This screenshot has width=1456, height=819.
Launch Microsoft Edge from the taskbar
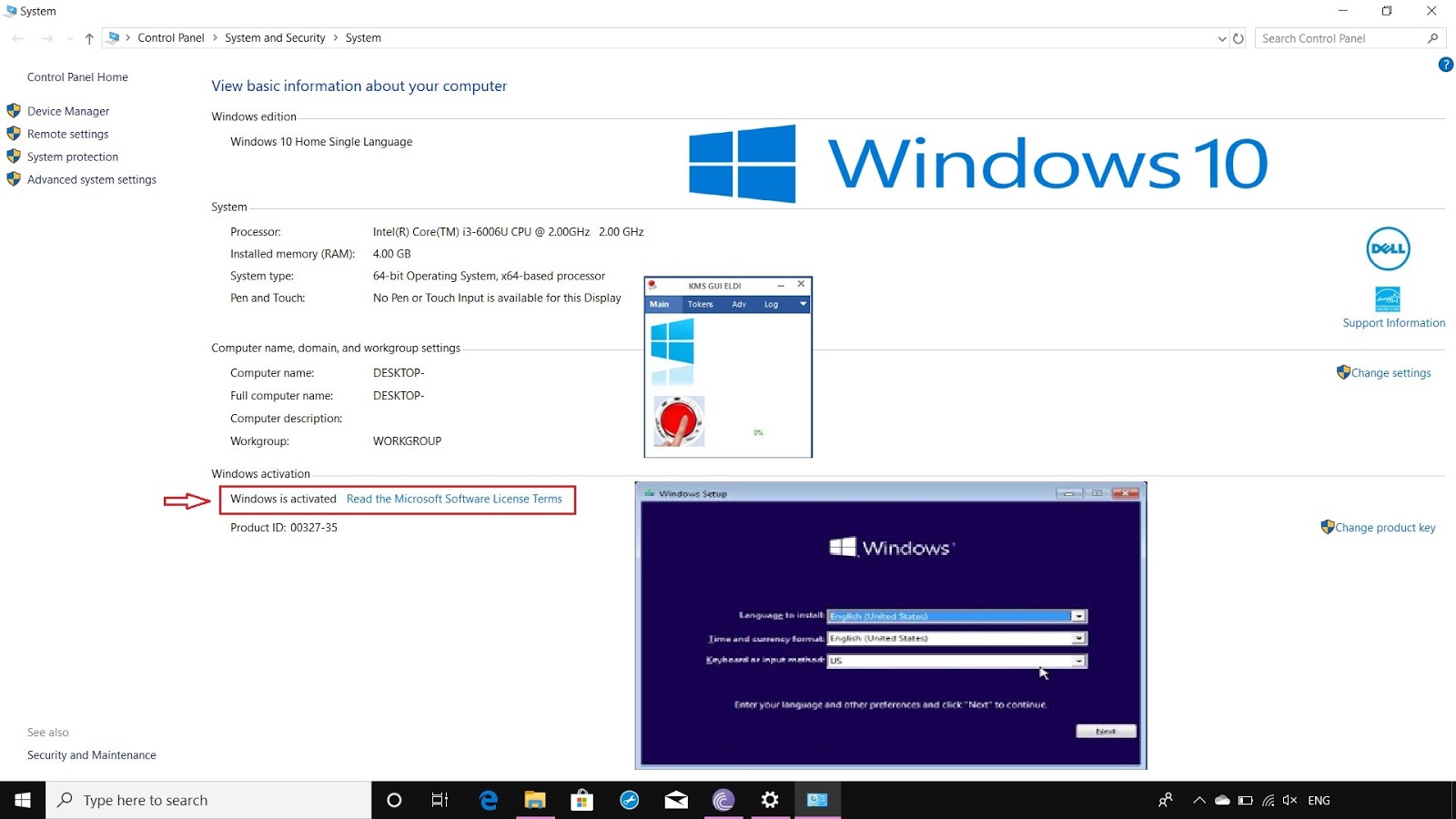coord(489,800)
